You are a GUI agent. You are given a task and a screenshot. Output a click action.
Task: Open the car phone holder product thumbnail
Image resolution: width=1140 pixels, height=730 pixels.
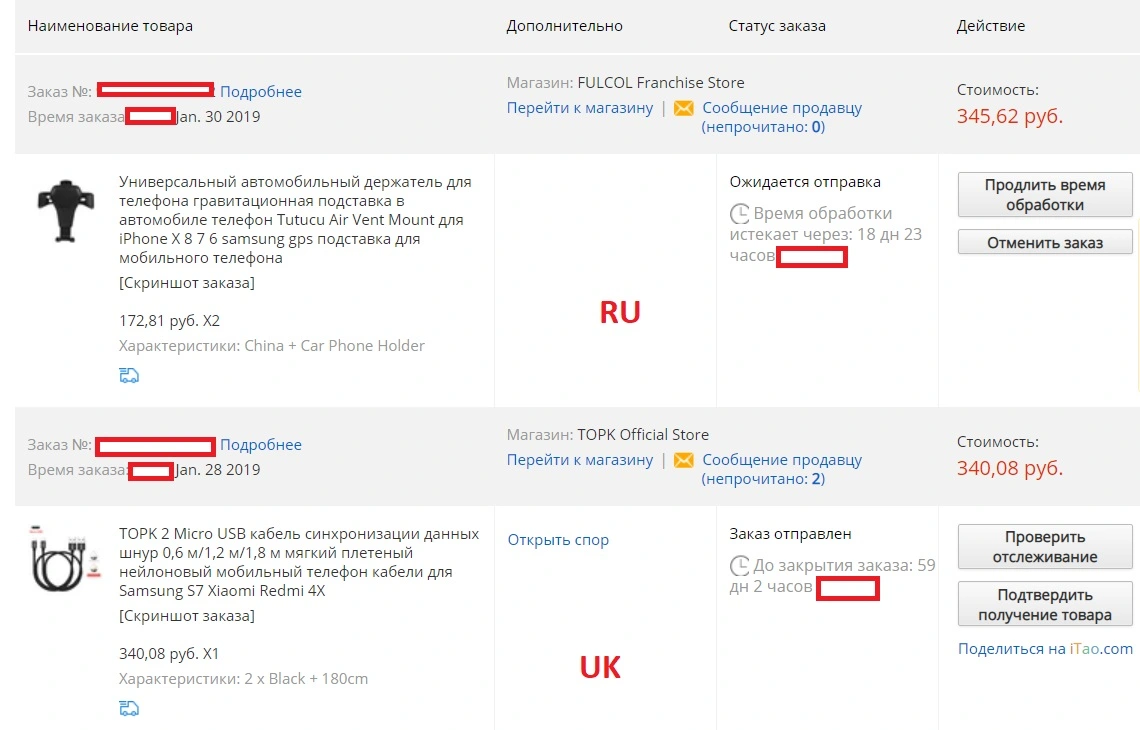(x=66, y=211)
